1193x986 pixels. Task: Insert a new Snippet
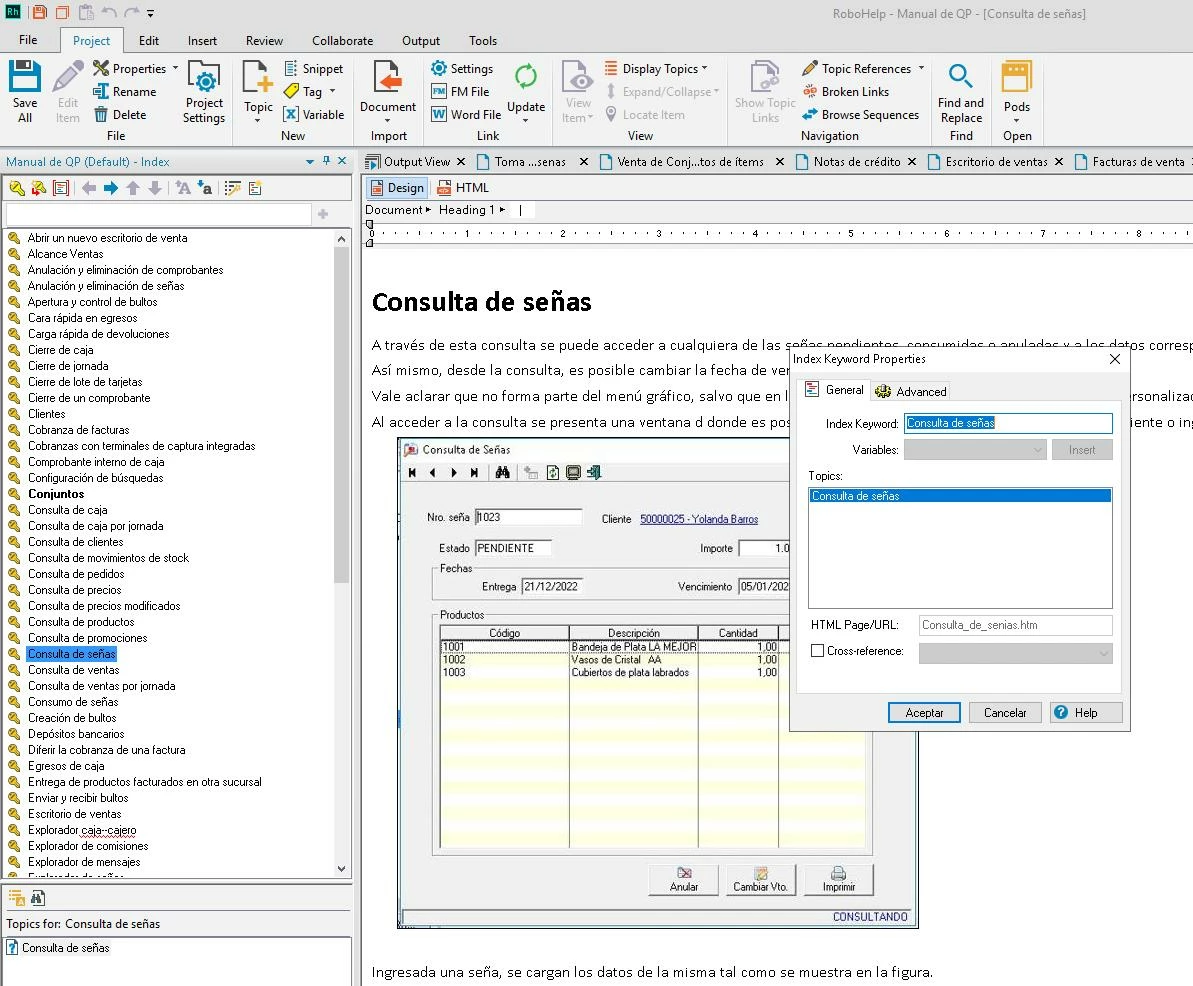313,68
